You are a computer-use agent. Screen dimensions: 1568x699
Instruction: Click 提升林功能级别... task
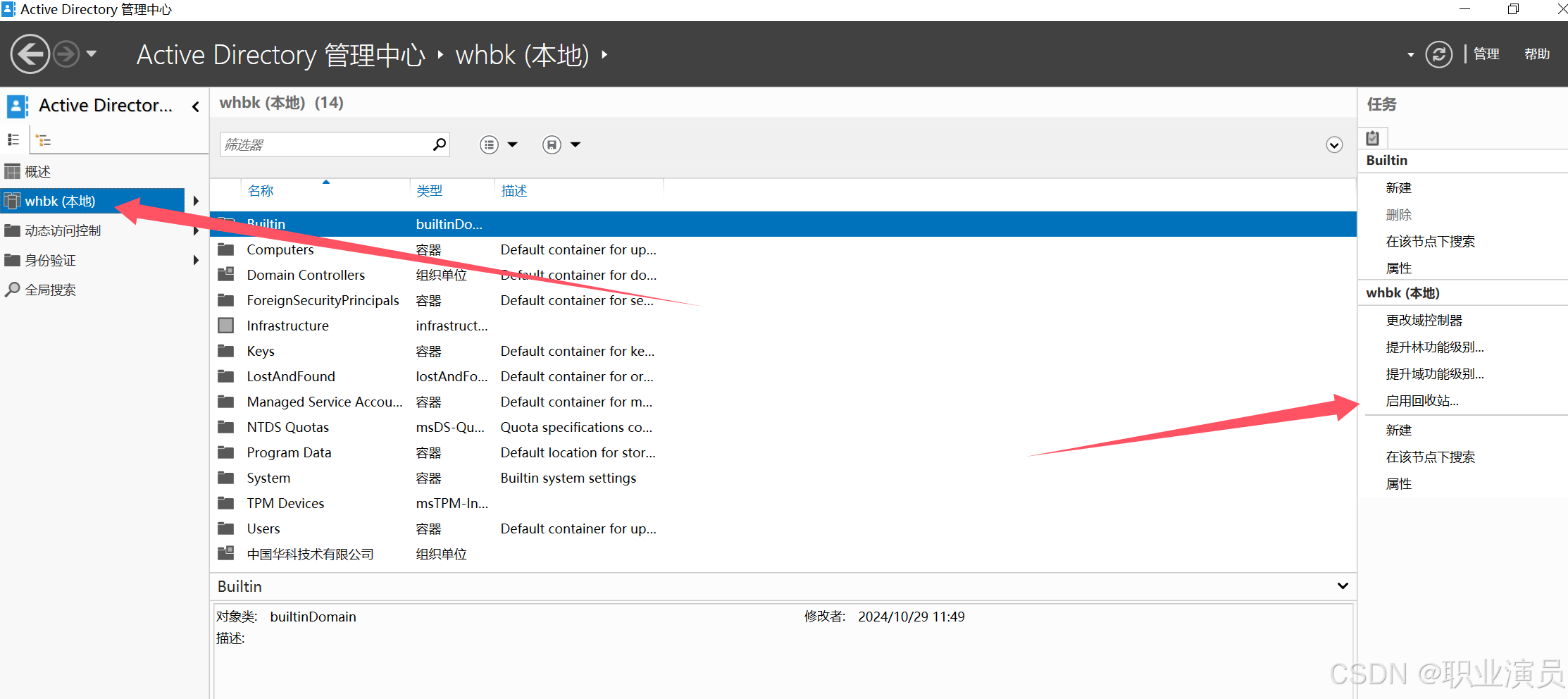pos(1435,347)
